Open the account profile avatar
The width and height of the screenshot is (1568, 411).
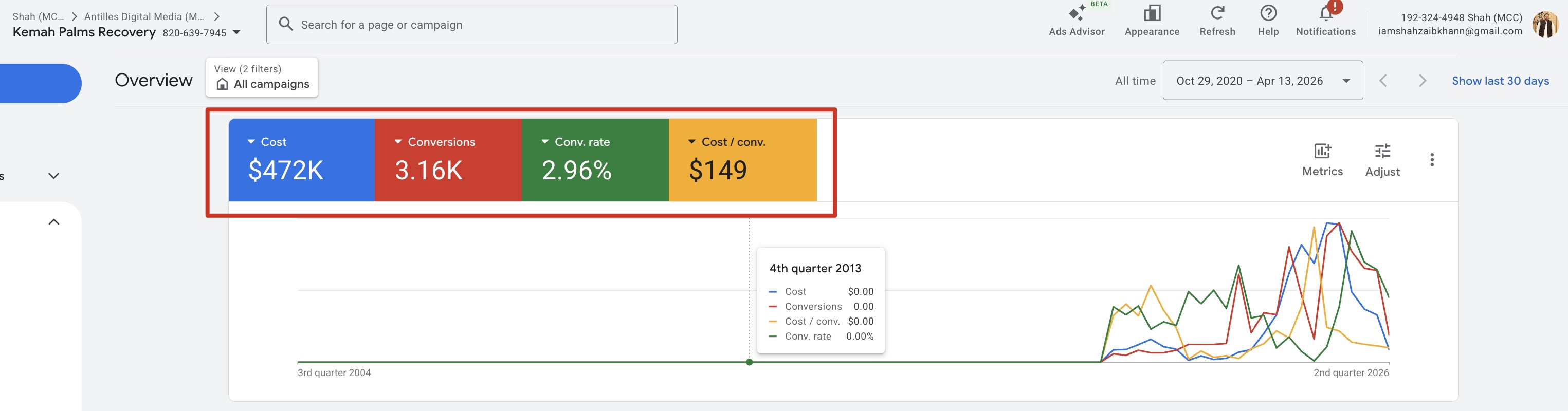click(1544, 24)
